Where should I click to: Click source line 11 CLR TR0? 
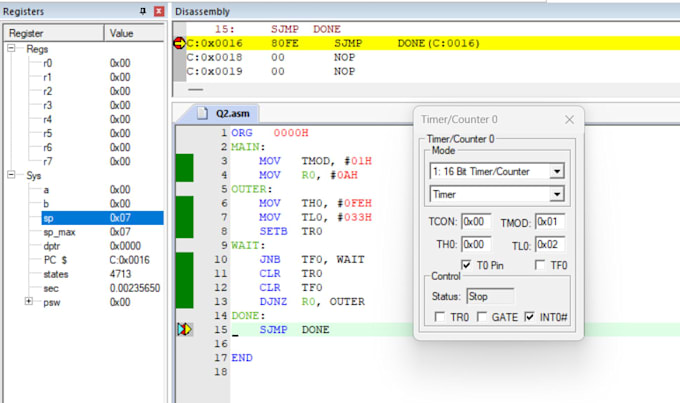pyautogui.click(x=291, y=273)
